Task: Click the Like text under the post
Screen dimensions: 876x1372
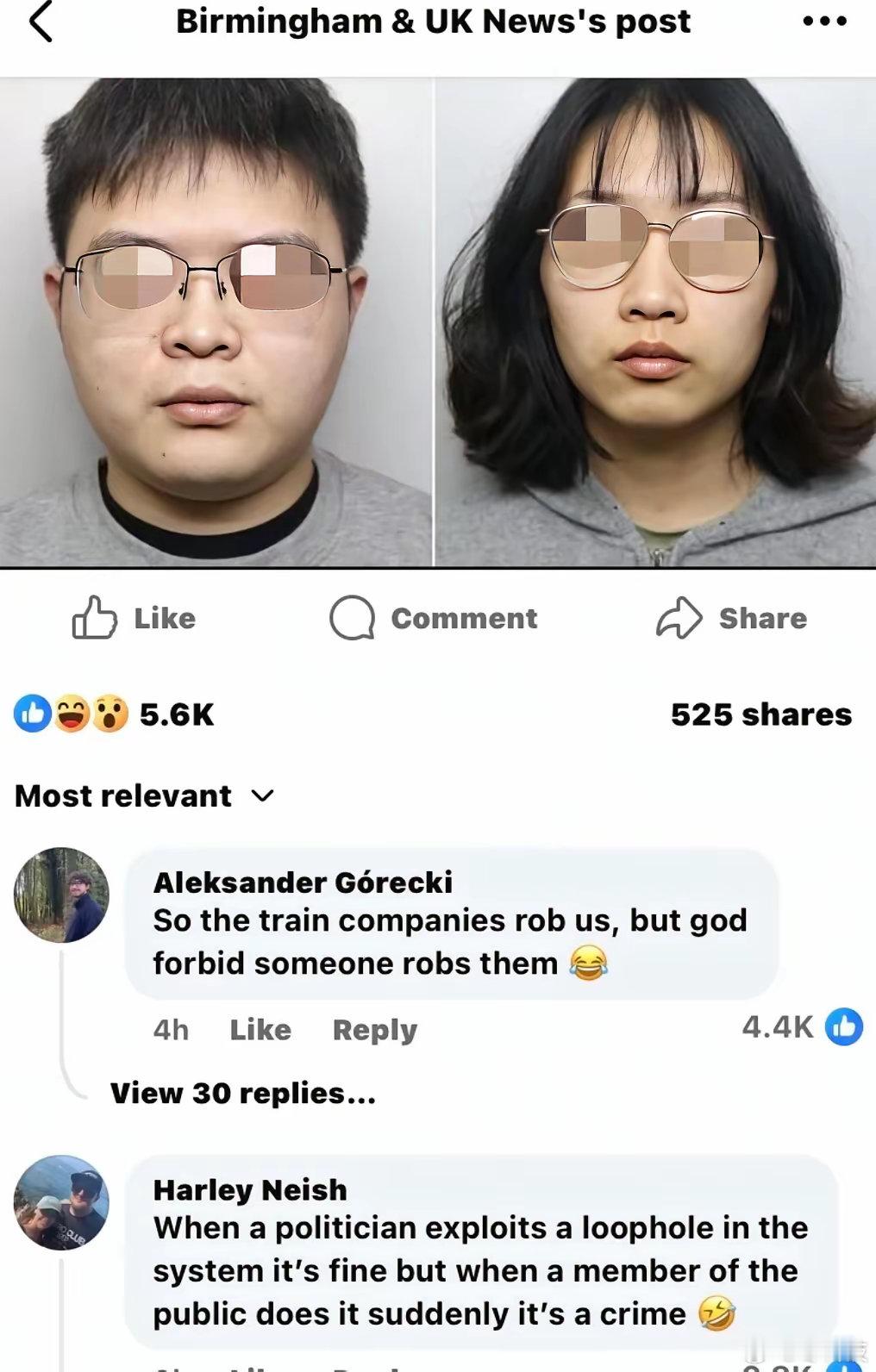Action: tap(165, 618)
